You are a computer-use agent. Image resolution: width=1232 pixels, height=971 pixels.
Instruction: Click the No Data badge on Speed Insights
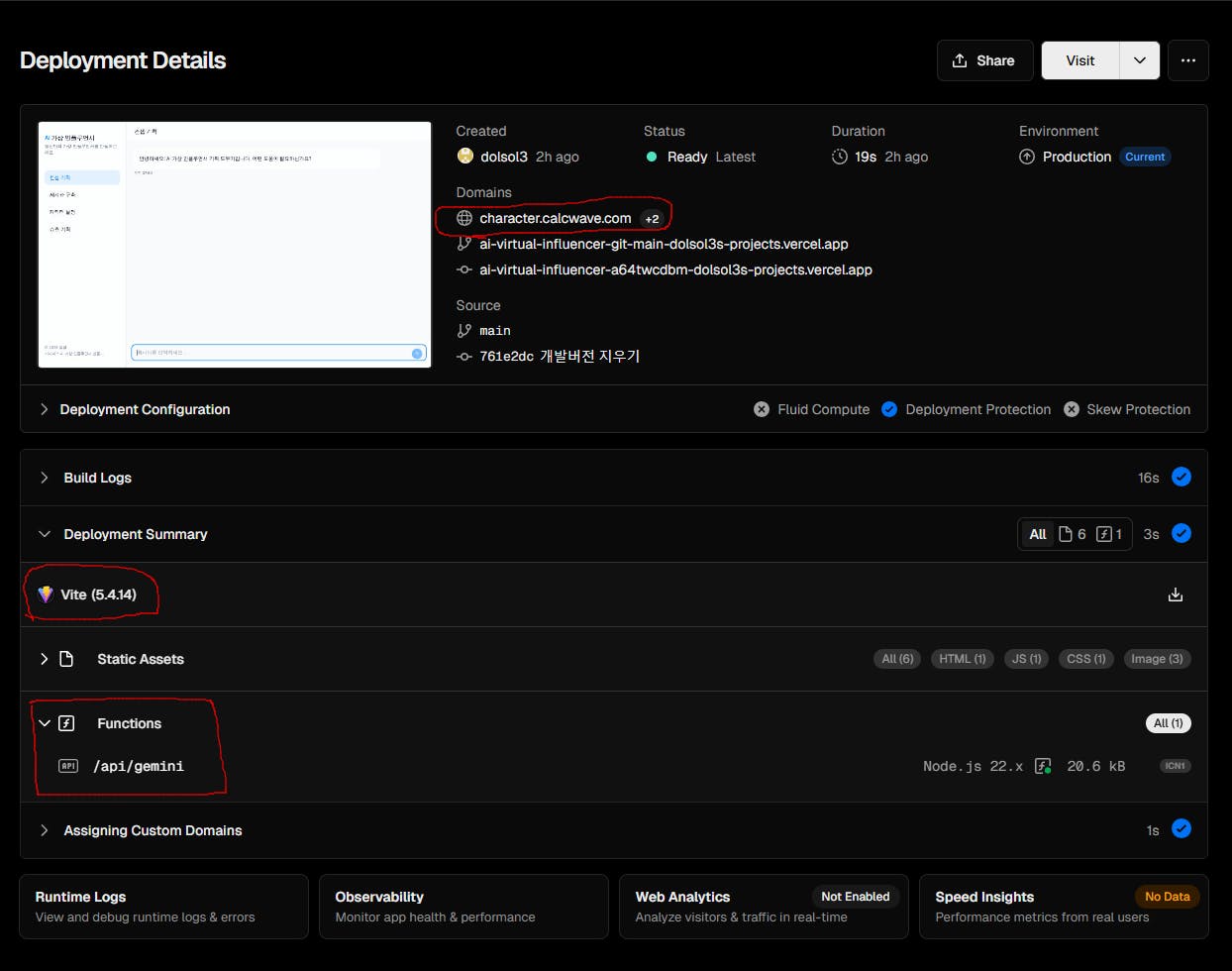(1168, 897)
